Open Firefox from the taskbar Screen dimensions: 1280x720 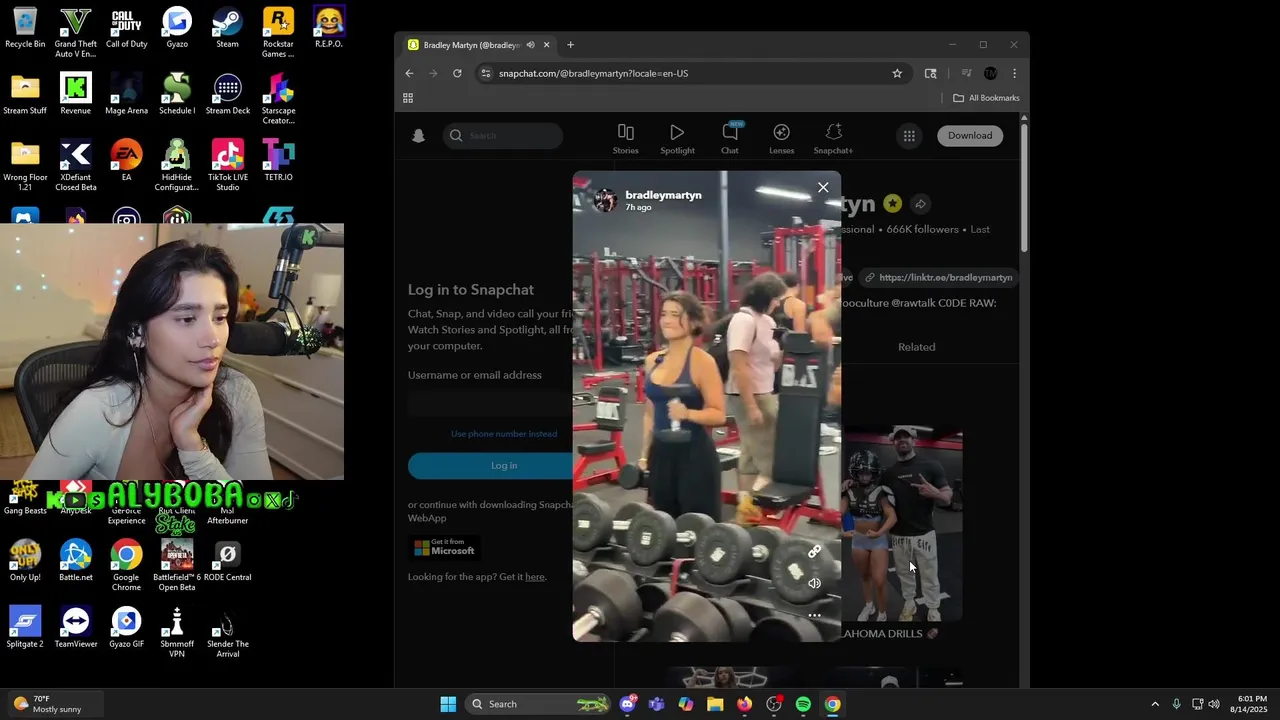pyautogui.click(x=744, y=704)
